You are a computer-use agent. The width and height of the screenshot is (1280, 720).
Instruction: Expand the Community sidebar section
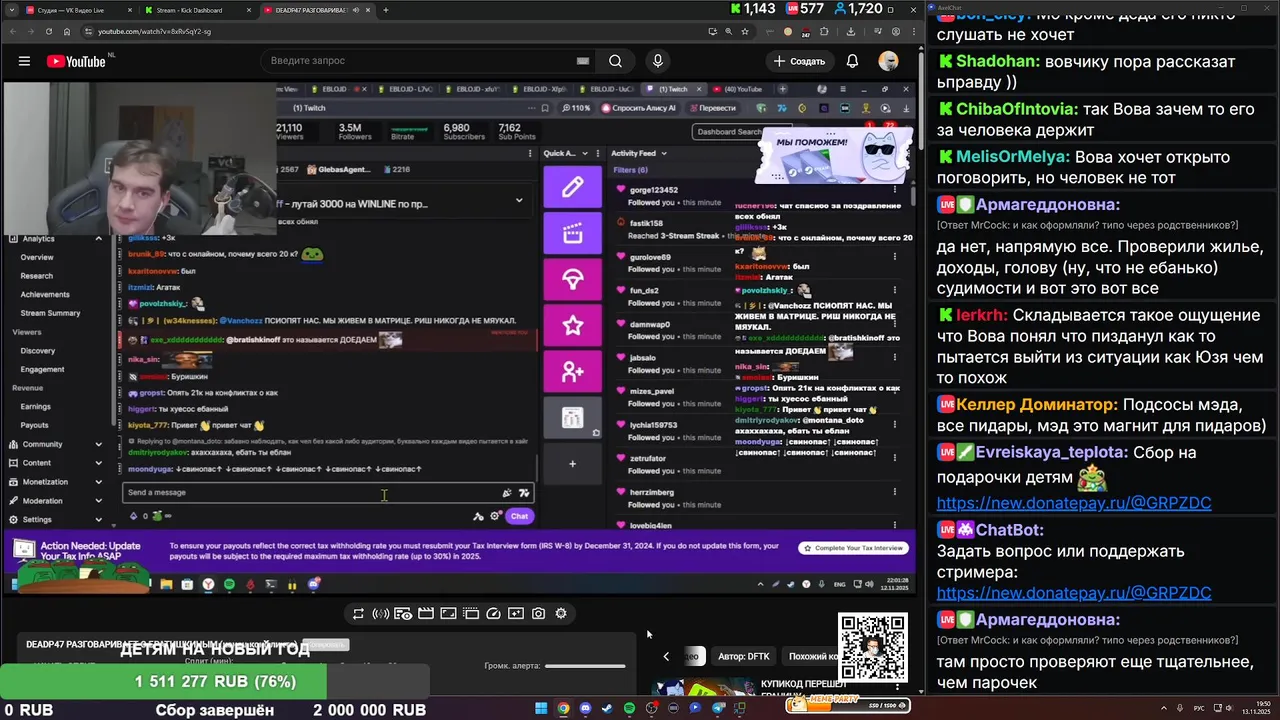coord(98,444)
